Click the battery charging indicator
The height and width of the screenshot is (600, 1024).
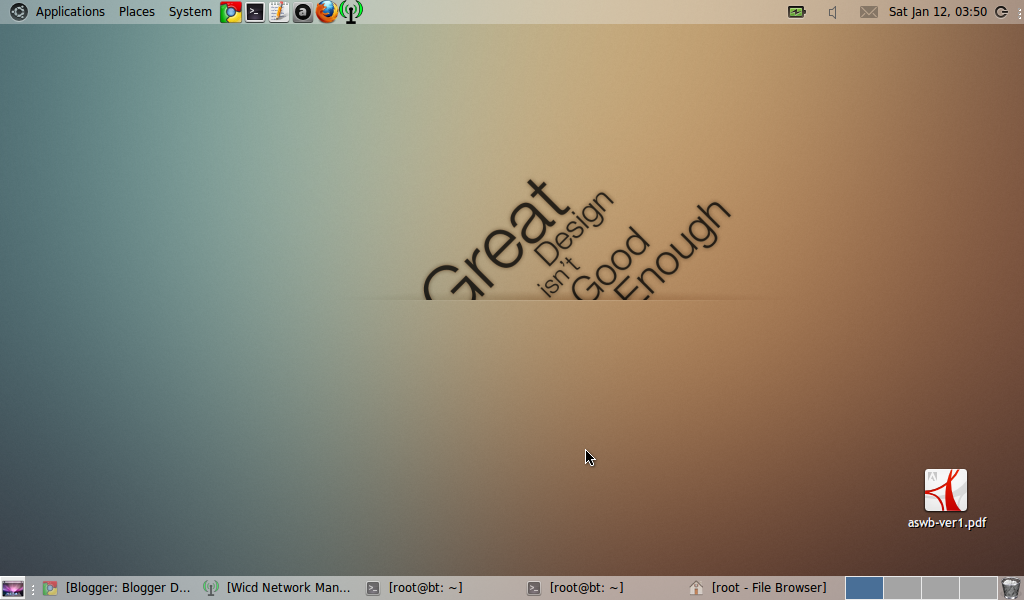tap(797, 12)
